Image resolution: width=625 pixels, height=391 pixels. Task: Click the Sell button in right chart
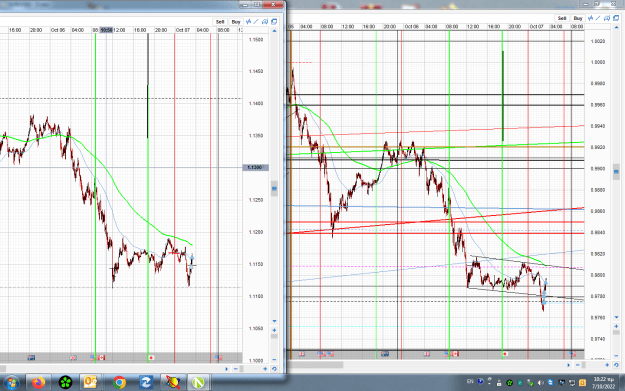tap(562, 18)
